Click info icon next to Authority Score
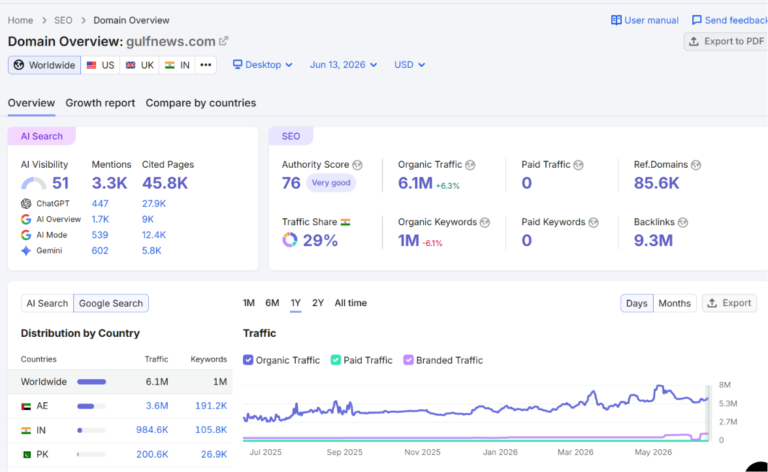 (x=358, y=165)
